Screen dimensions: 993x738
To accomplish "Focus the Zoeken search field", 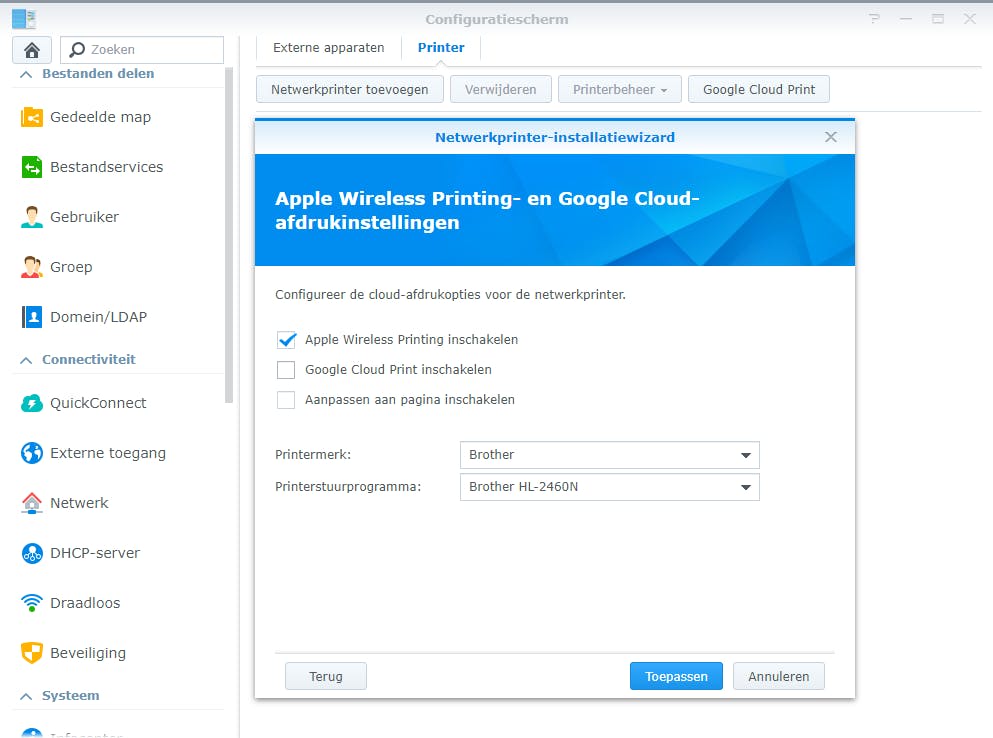I will tap(142, 49).
